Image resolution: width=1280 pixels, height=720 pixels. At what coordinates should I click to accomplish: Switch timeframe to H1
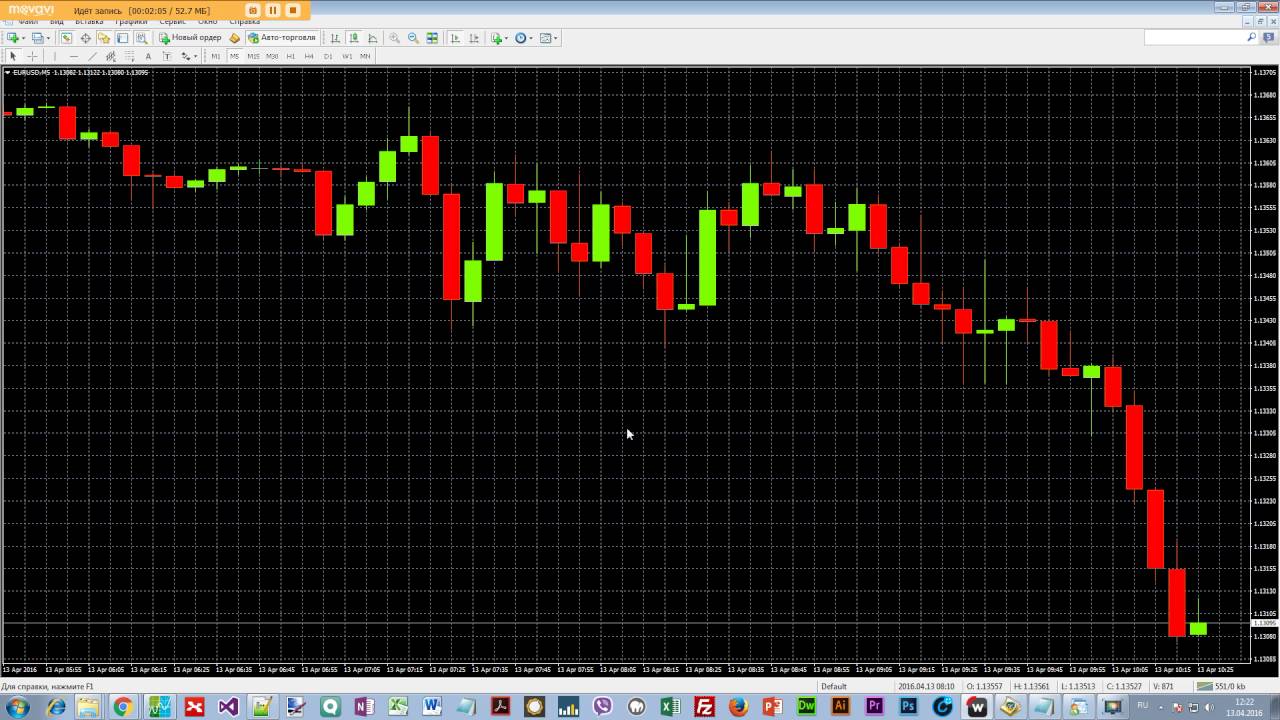291,56
